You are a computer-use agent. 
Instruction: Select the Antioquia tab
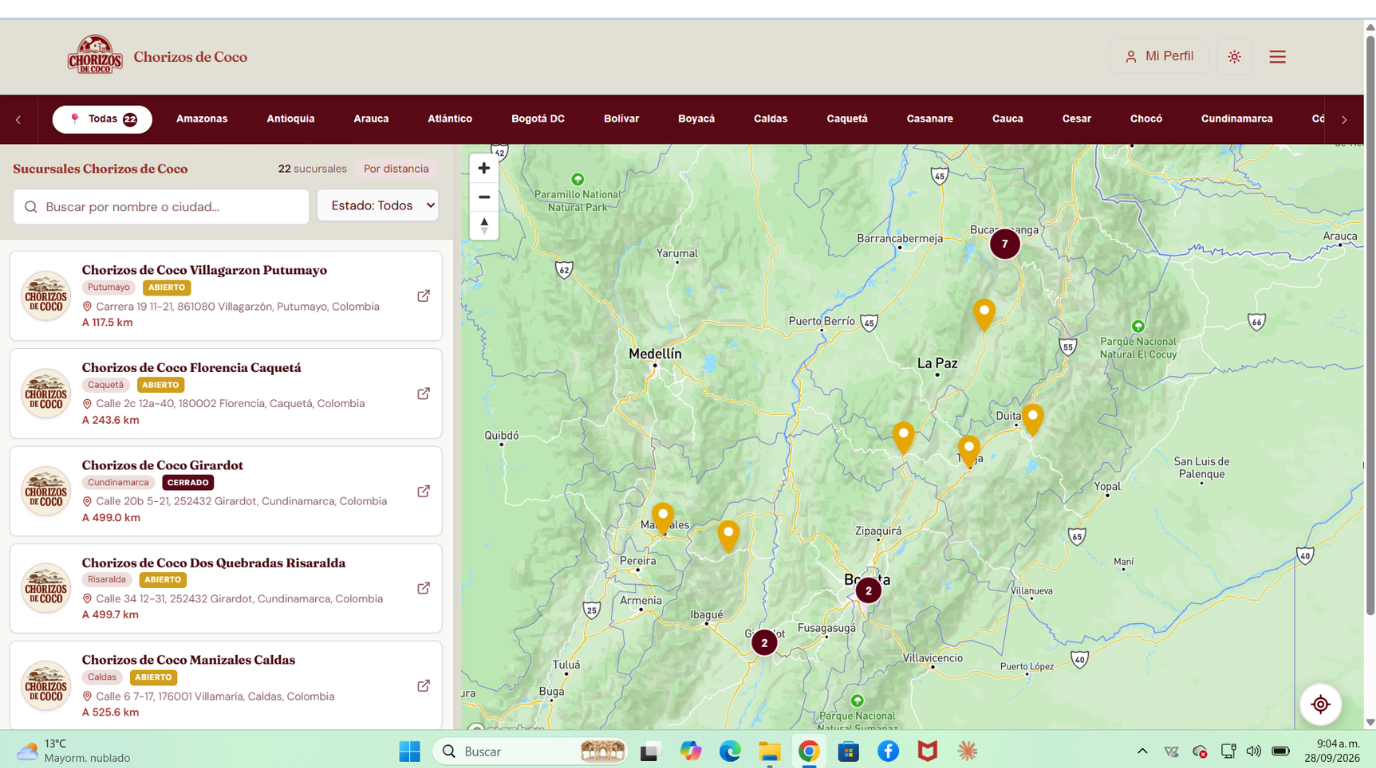pos(291,119)
